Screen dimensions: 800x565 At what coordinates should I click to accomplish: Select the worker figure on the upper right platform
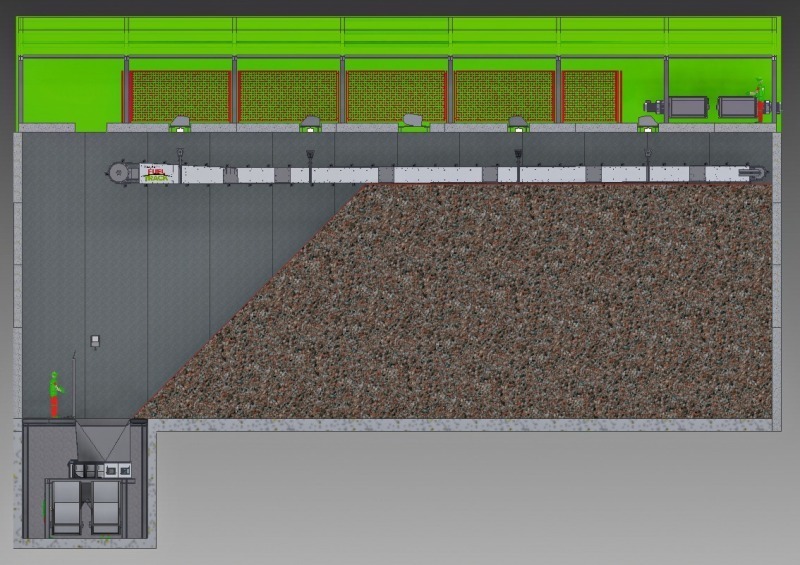pos(760,100)
